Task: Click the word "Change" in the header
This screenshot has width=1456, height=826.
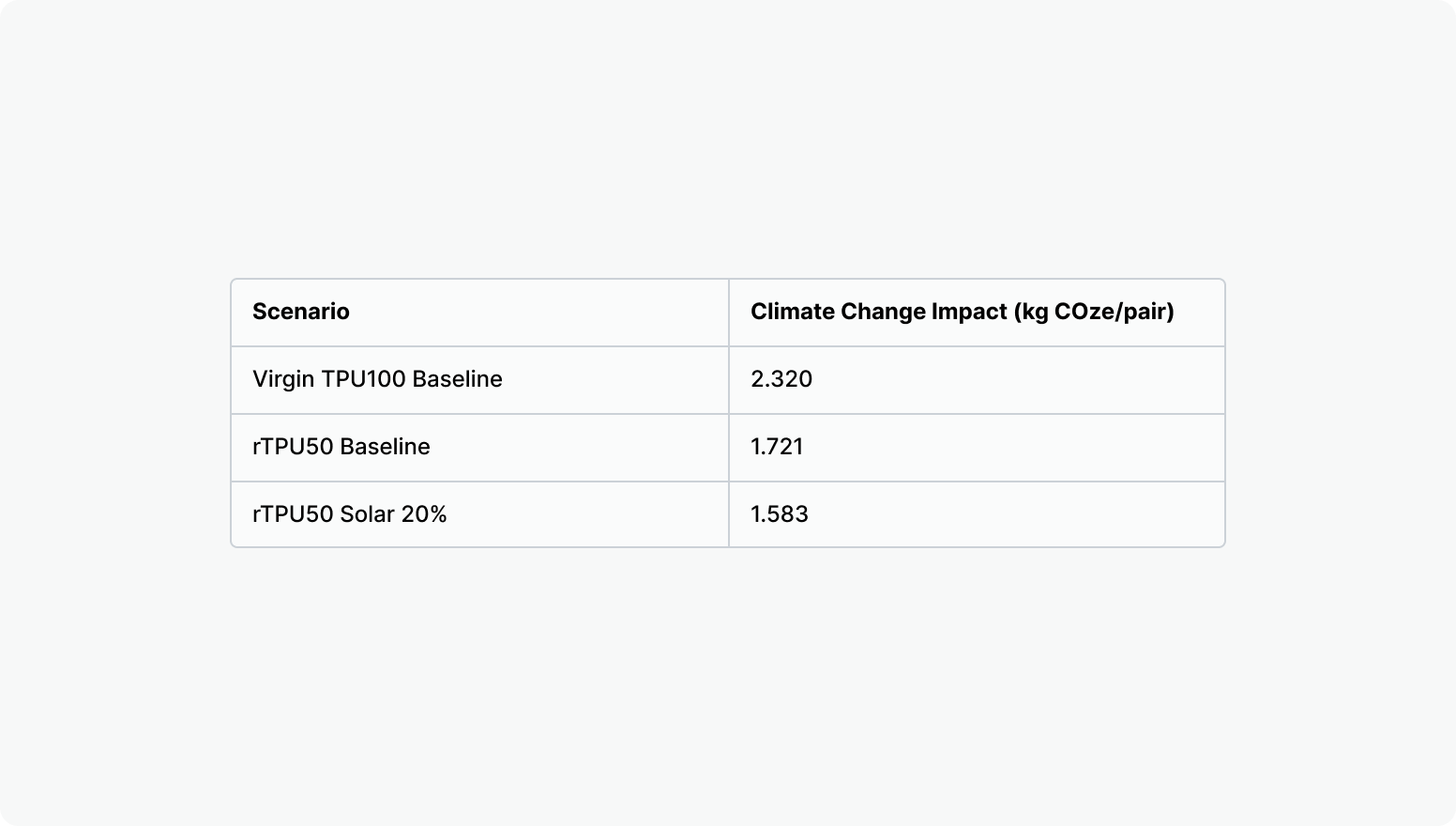Action: (883, 312)
